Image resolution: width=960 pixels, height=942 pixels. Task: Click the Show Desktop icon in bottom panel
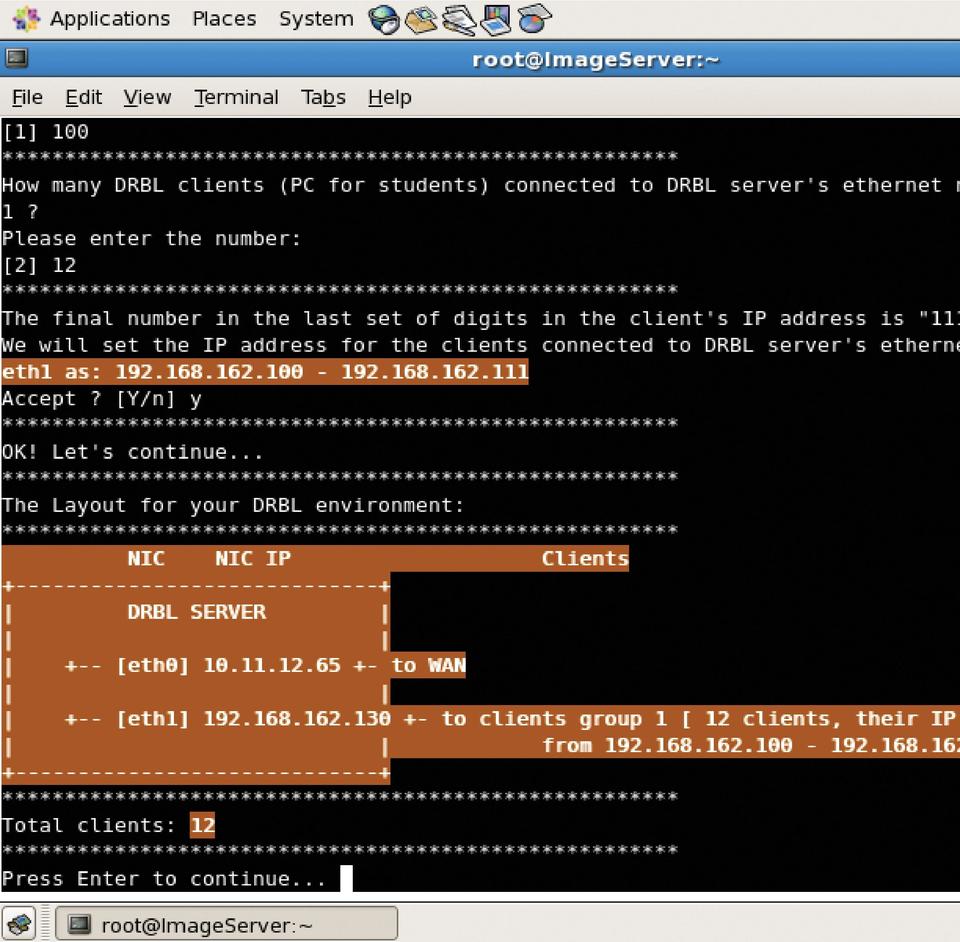19,924
